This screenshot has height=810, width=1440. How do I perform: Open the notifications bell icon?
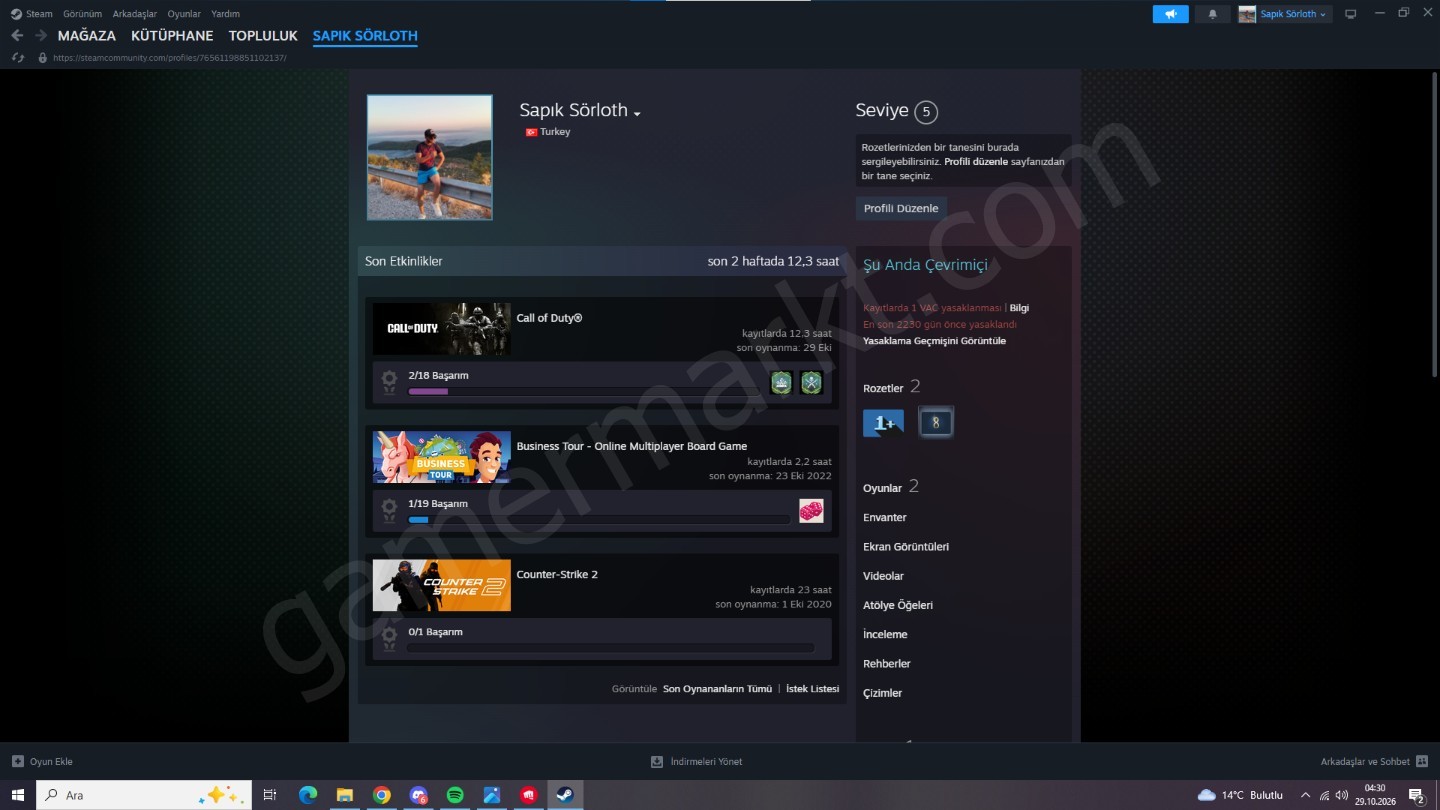tap(1213, 14)
